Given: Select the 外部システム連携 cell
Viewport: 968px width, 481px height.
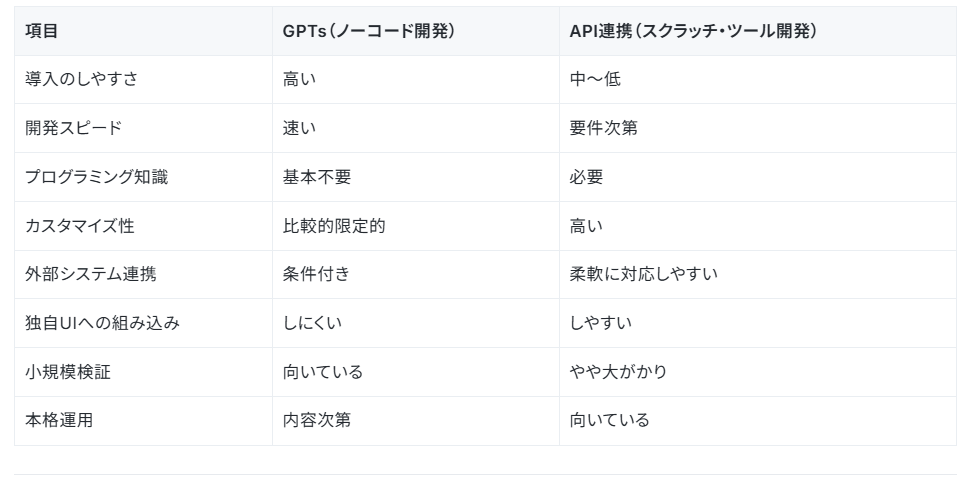Looking at the screenshot, I should click(143, 274).
